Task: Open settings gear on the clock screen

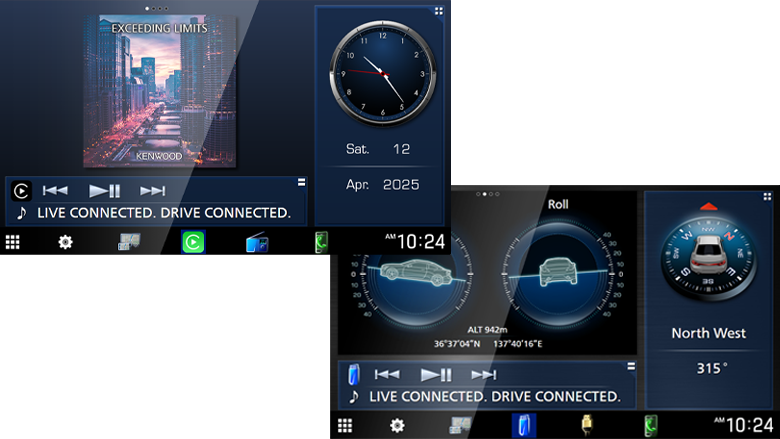Action: click(x=65, y=242)
